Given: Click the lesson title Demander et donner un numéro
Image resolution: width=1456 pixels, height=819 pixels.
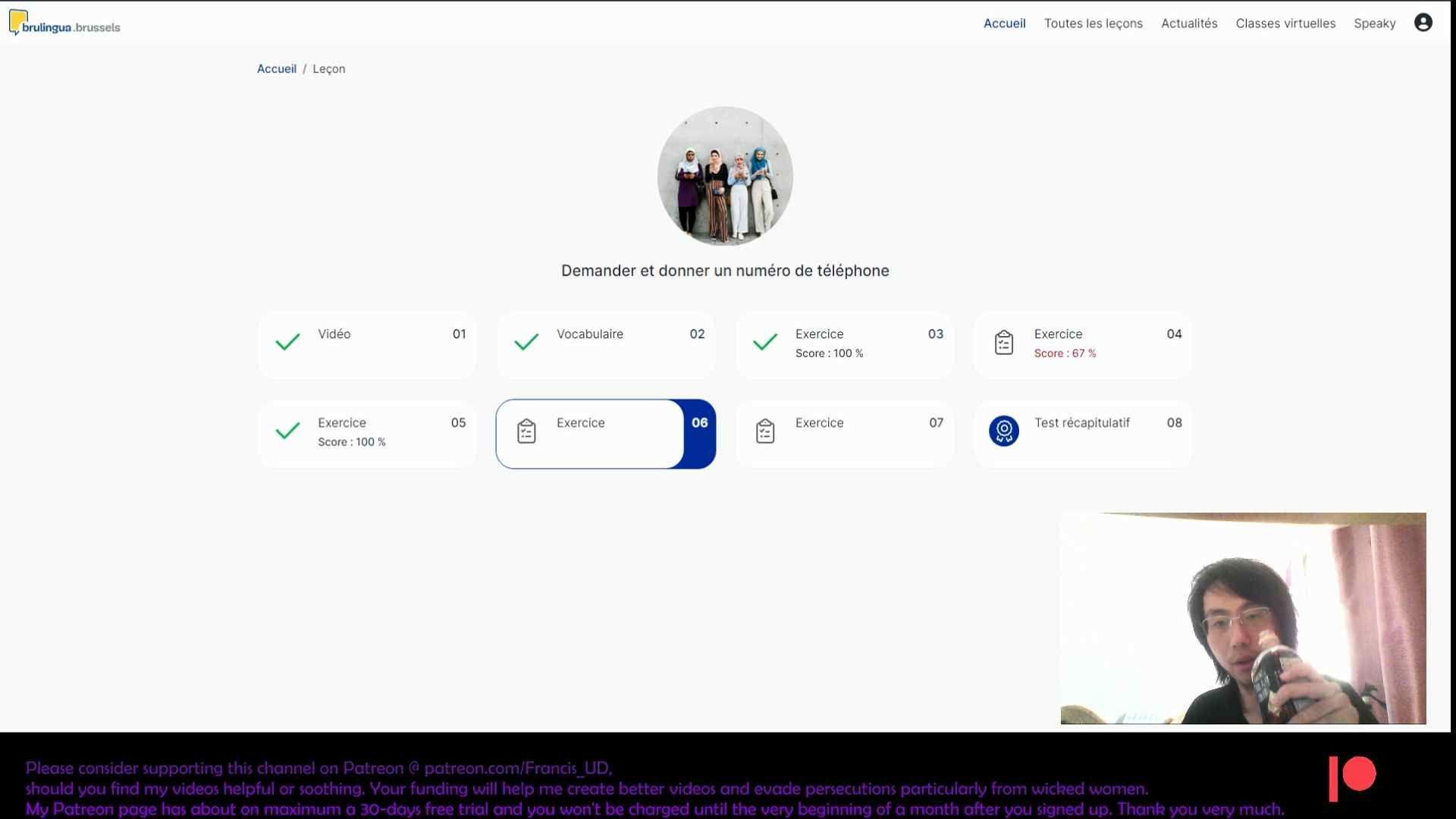Looking at the screenshot, I should [x=725, y=271].
